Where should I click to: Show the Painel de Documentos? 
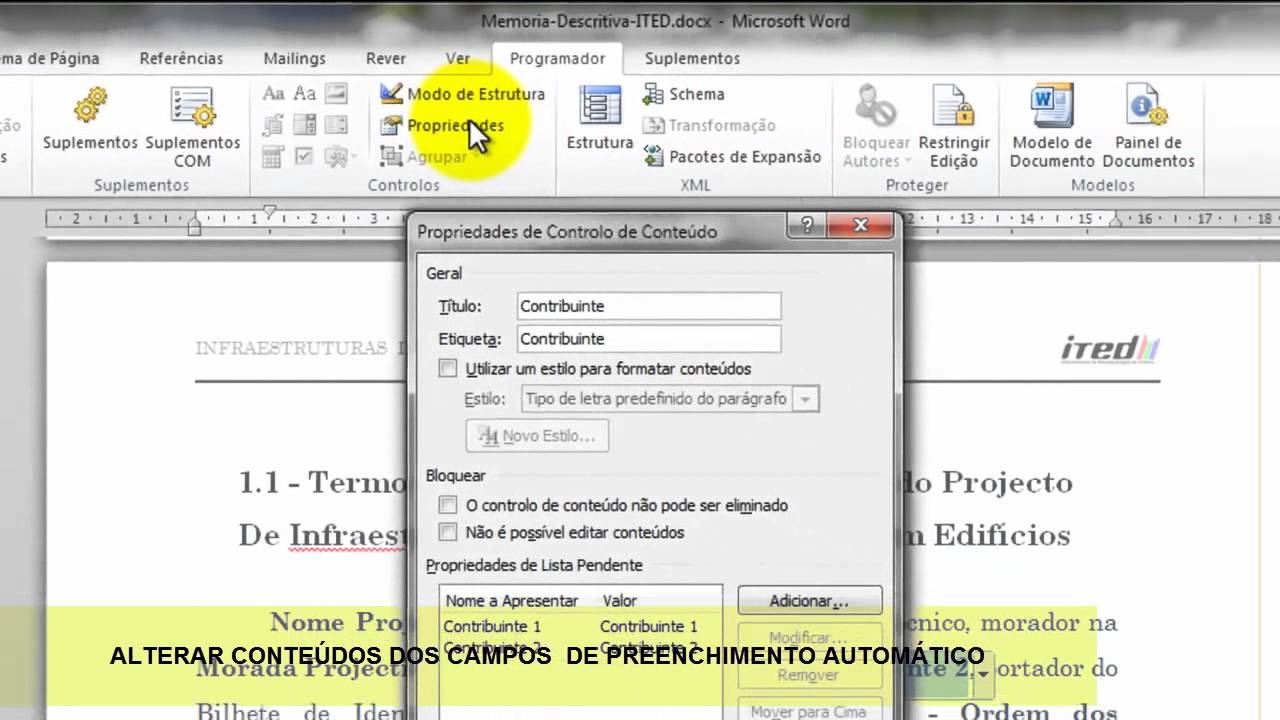coord(1149,127)
